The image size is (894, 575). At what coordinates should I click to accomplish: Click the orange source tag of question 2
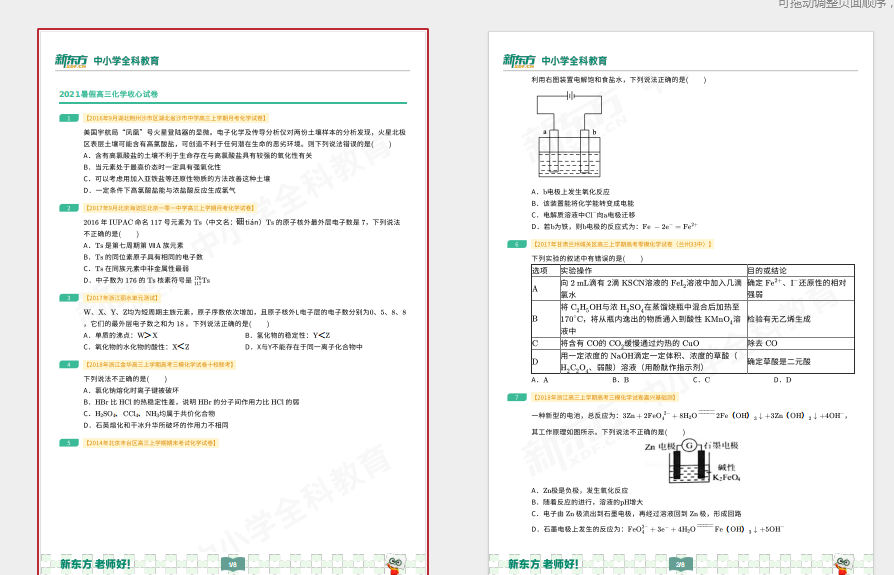click(x=170, y=208)
